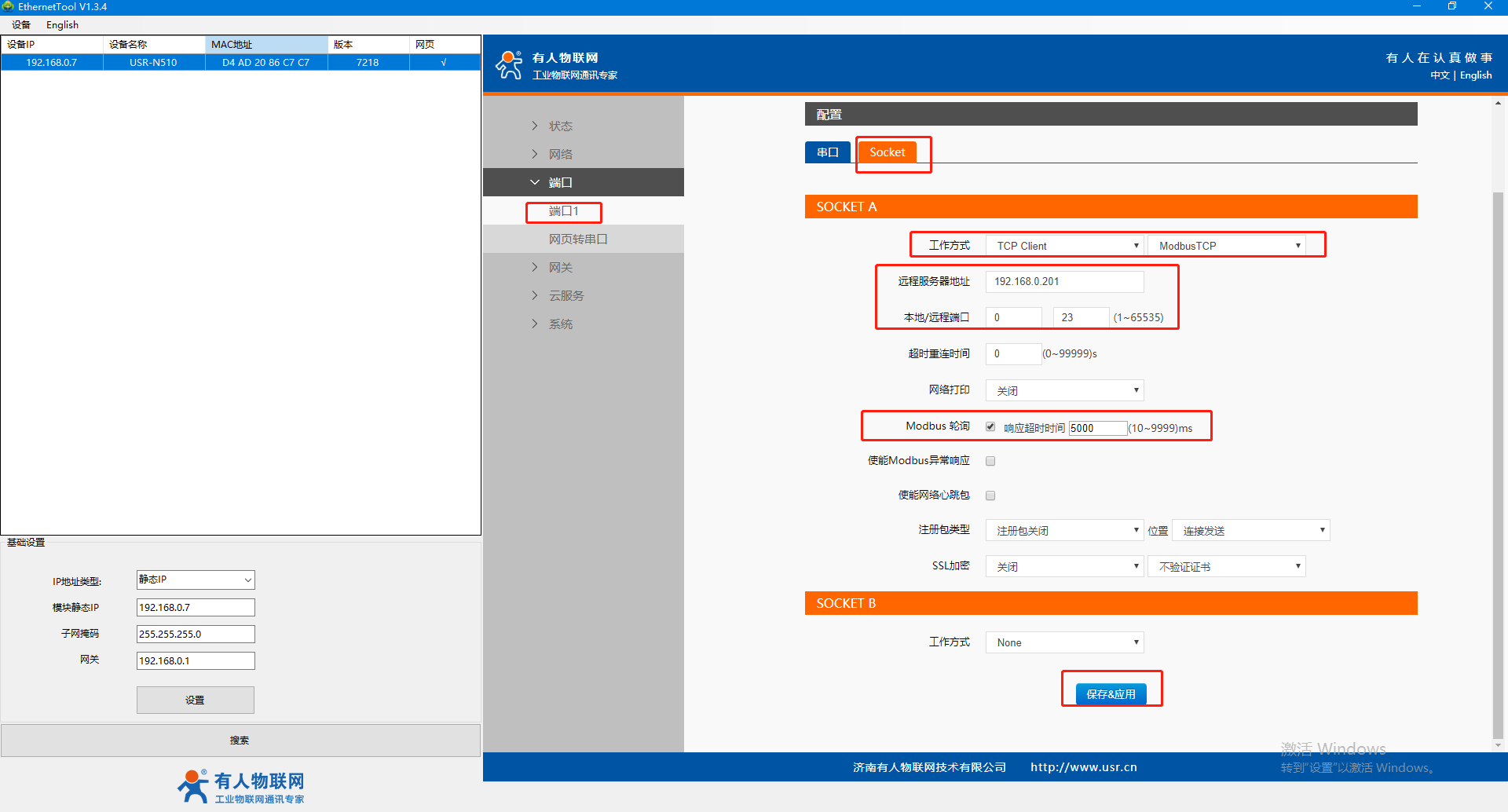Toggle the Modbus 轮询 checkbox

990,427
